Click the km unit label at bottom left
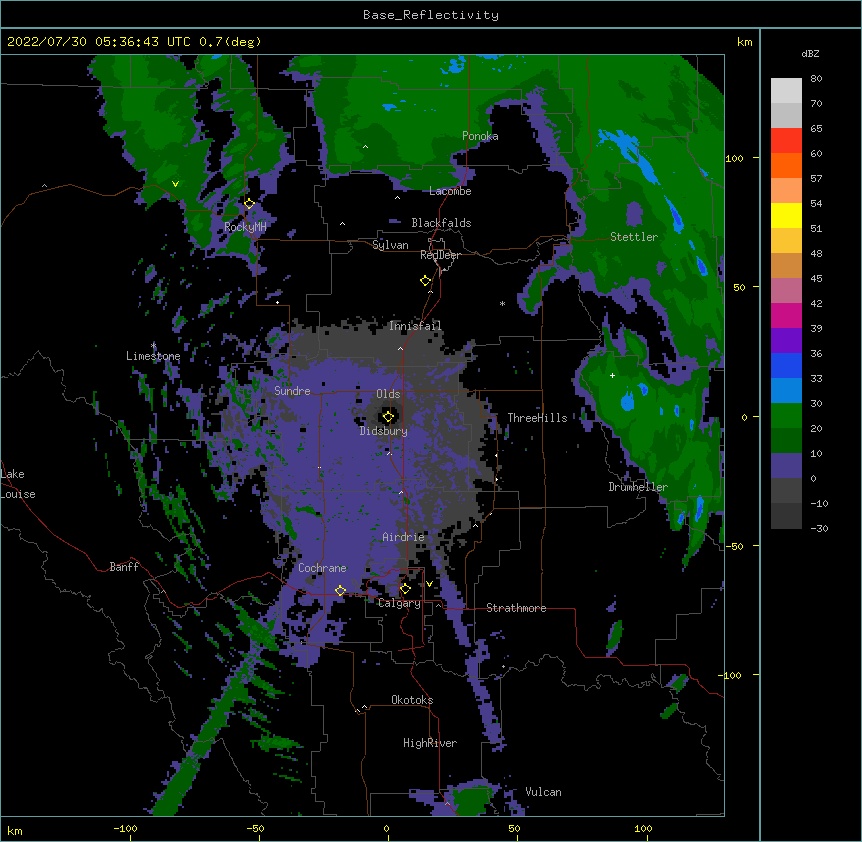 (x=15, y=830)
